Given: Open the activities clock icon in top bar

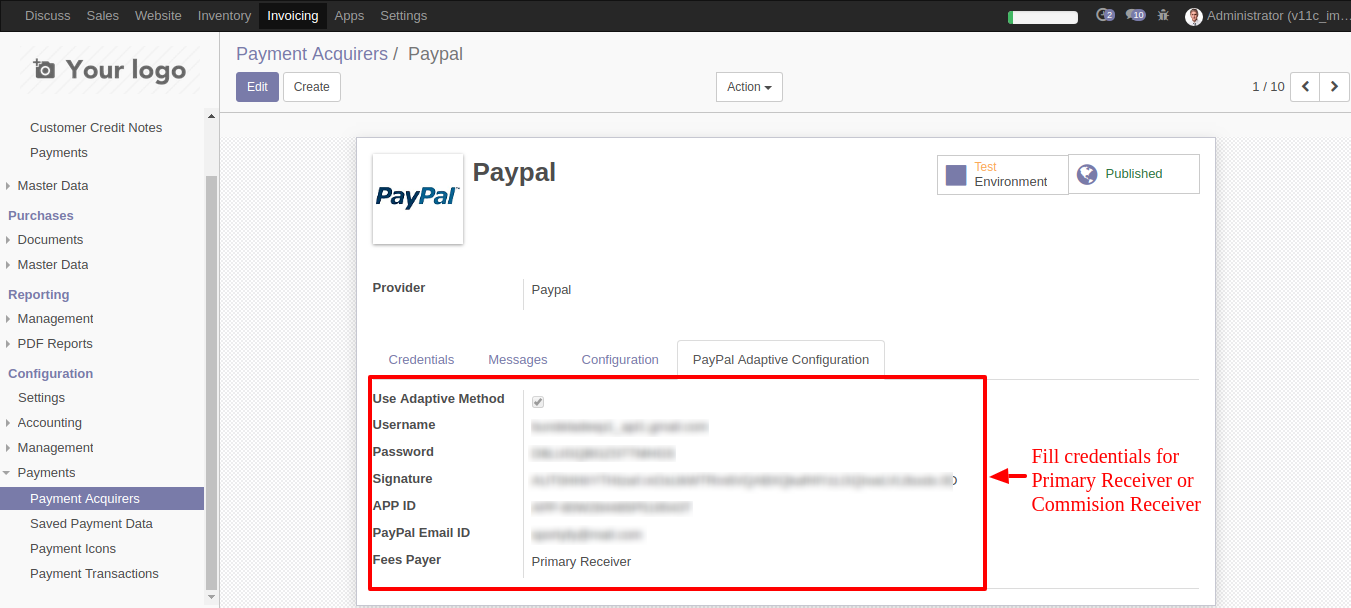Looking at the screenshot, I should pos(1105,15).
